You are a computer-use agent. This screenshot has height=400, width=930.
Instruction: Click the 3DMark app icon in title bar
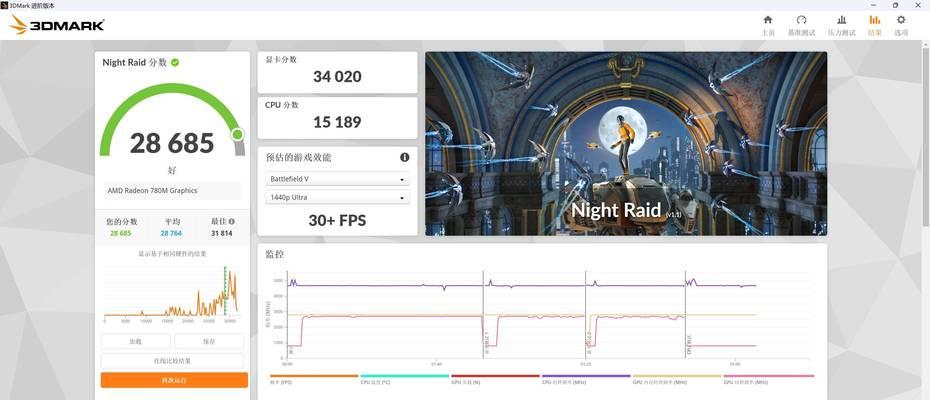[x=5, y=5]
